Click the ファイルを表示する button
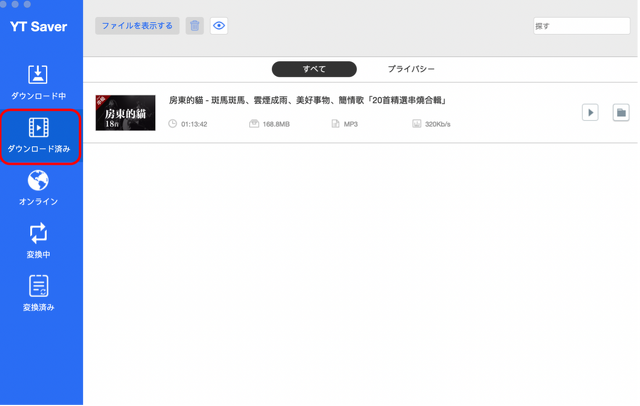 [x=137, y=25]
